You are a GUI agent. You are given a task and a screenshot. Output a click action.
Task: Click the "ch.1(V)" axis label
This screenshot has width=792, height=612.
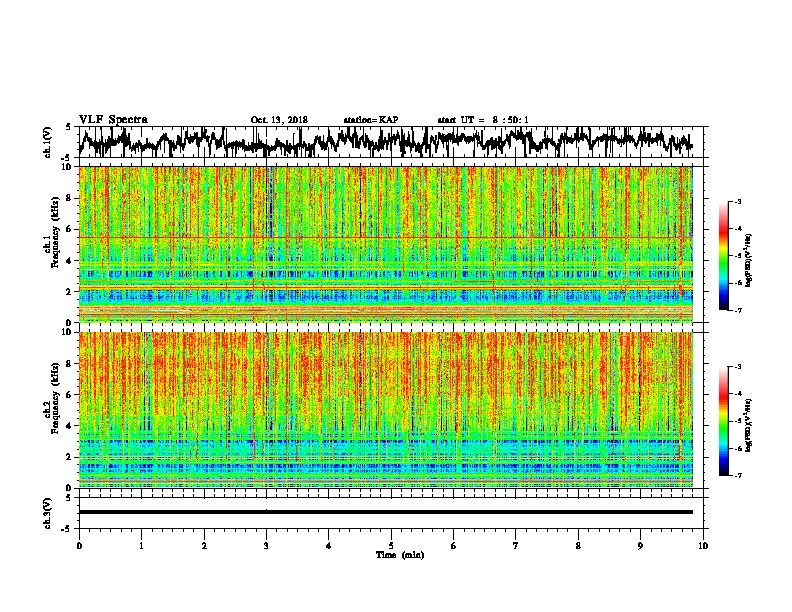point(48,142)
